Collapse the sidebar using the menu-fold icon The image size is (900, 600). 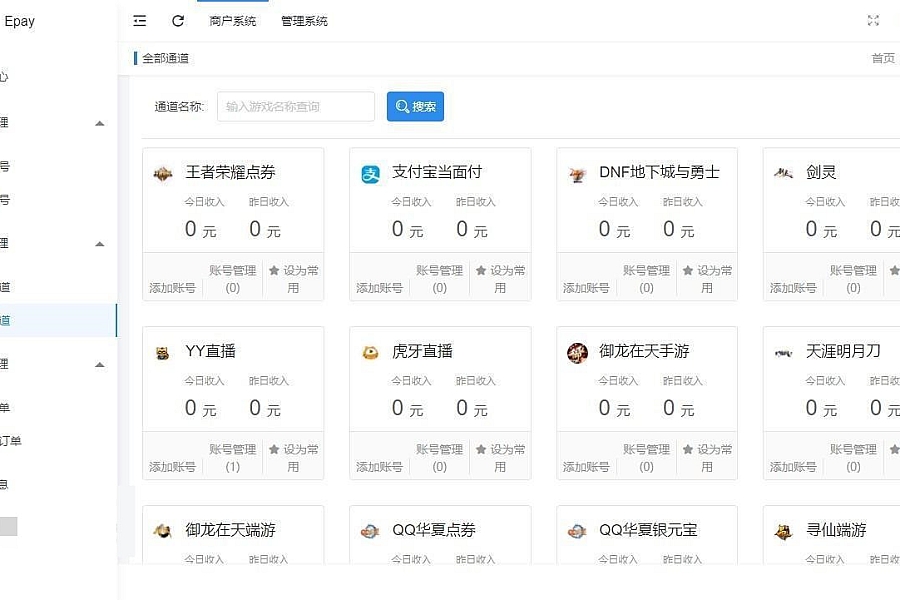139,21
